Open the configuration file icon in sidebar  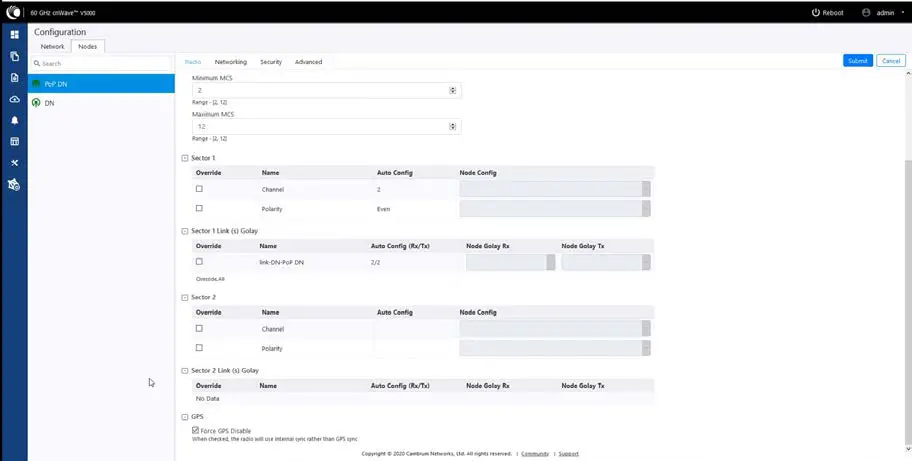click(x=15, y=77)
